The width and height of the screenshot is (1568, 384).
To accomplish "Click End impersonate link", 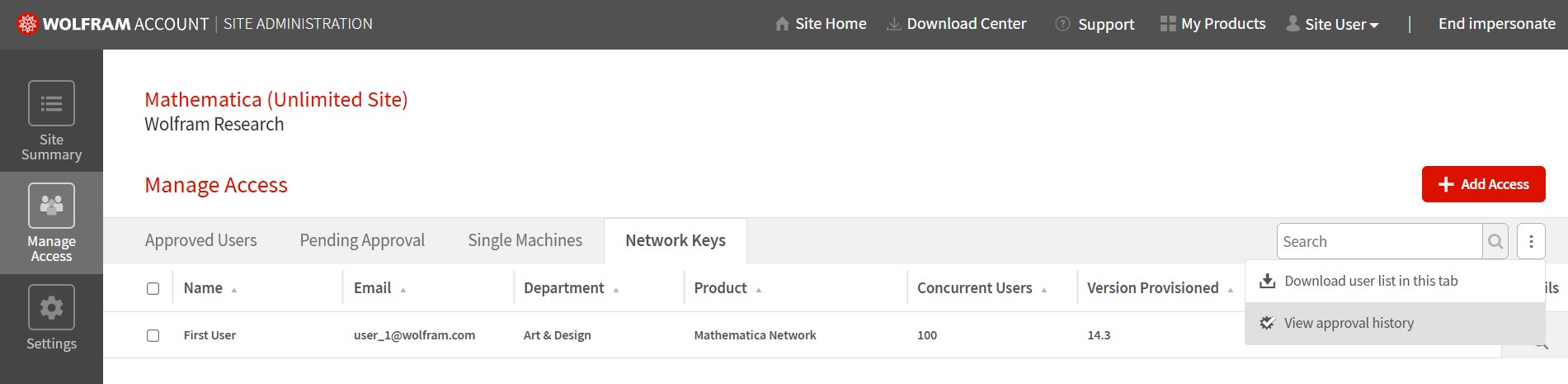I will coord(1496,24).
